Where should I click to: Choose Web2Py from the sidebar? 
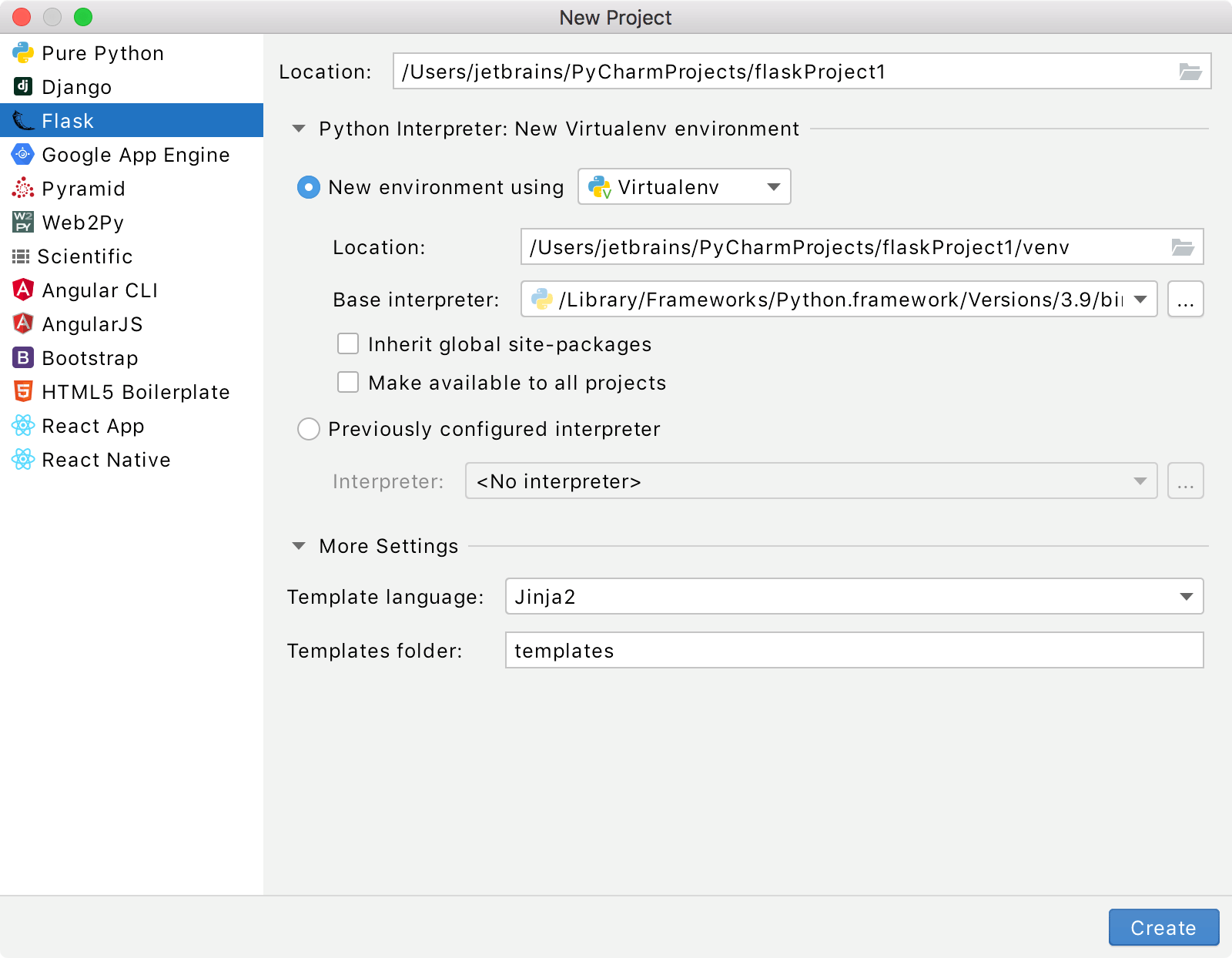(23, 222)
